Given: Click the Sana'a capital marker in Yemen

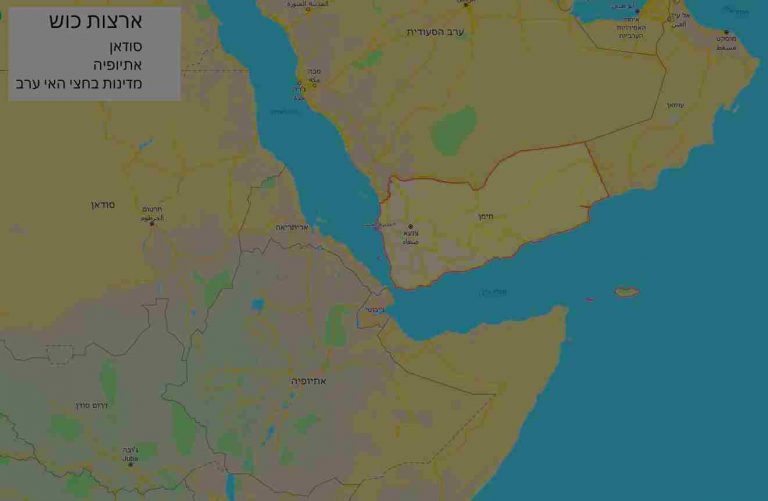Looking at the screenshot, I should 410,227.
